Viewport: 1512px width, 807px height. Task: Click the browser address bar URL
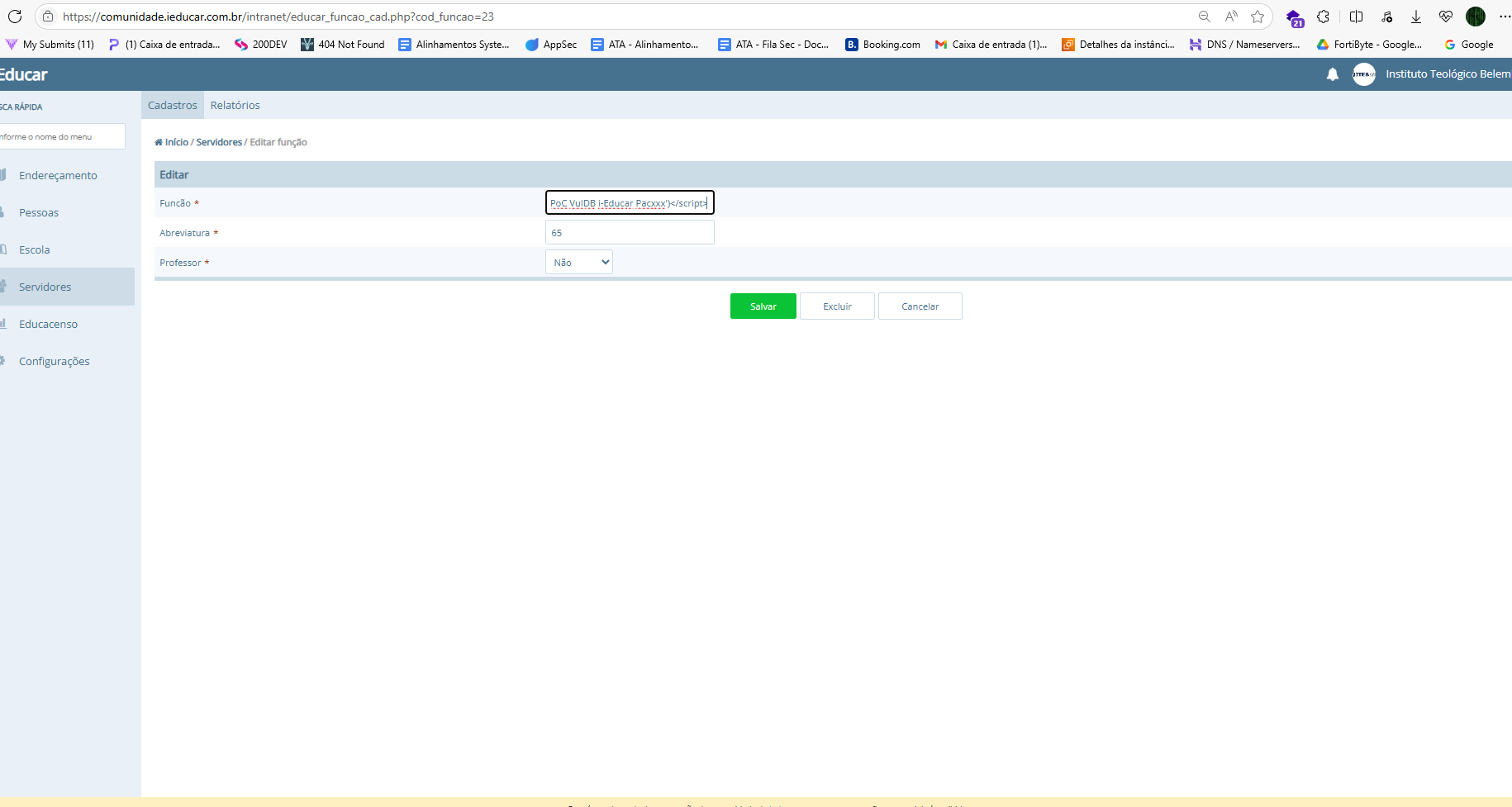(278, 17)
